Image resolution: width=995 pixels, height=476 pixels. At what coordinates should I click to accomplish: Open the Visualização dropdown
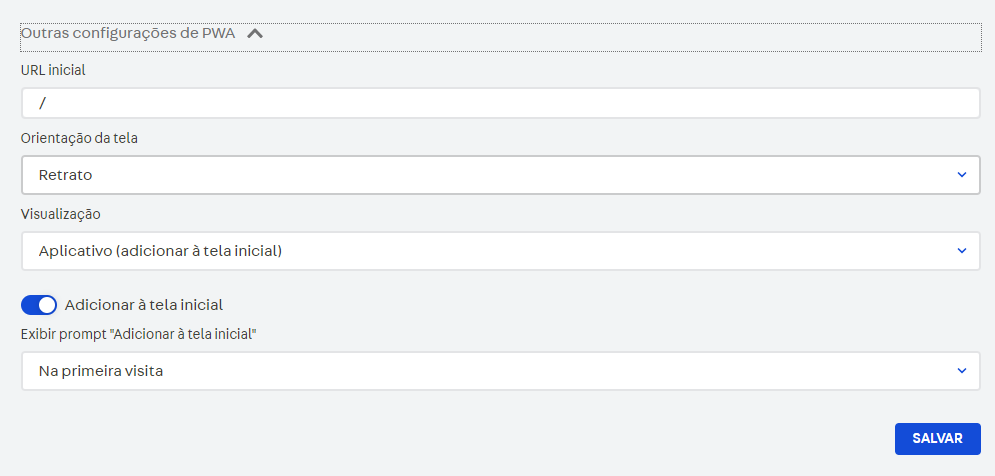point(500,251)
